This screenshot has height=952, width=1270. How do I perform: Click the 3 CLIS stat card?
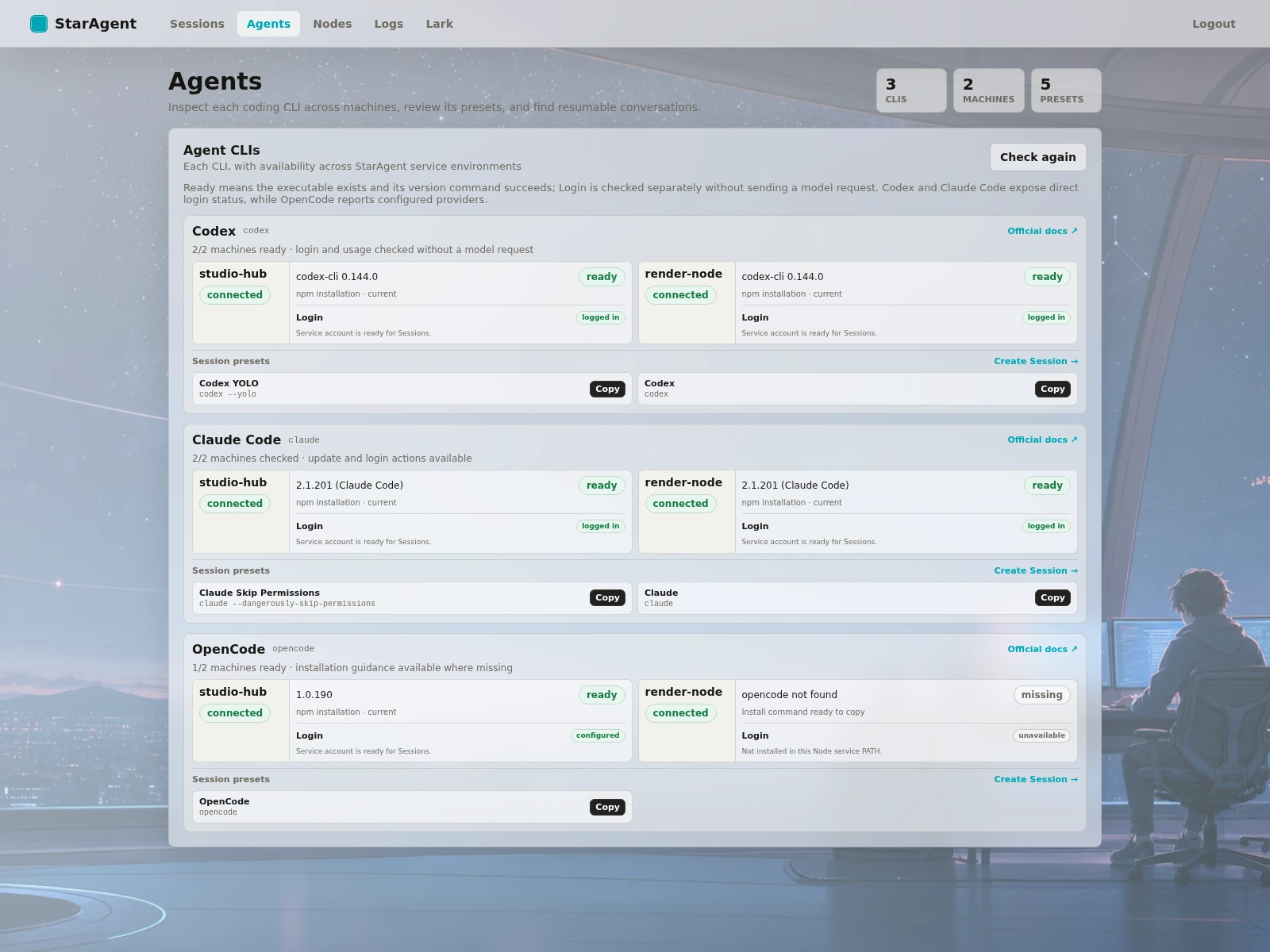[911, 90]
